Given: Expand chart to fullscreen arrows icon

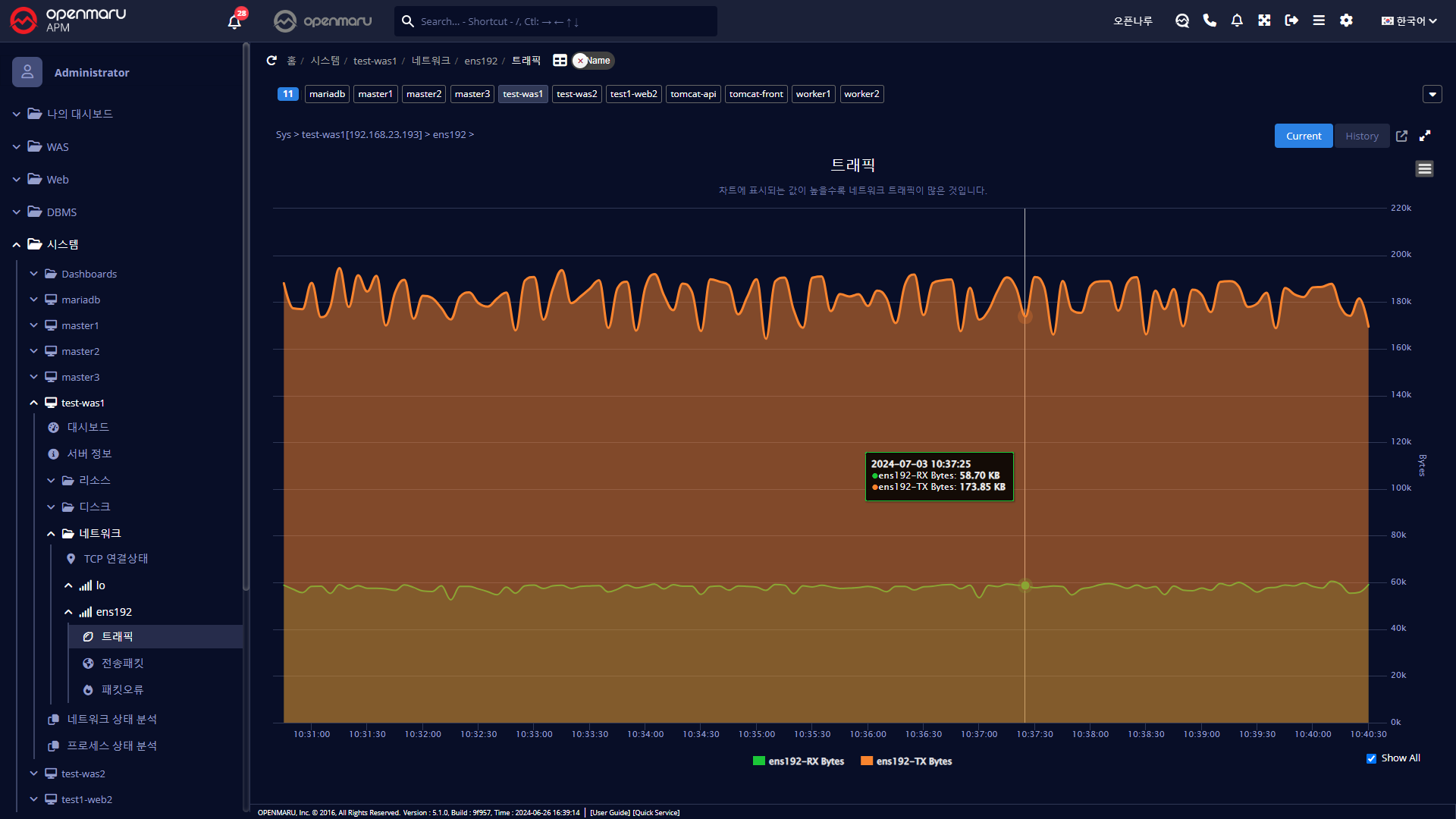Looking at the screenshot, I should click(1425, 136).
